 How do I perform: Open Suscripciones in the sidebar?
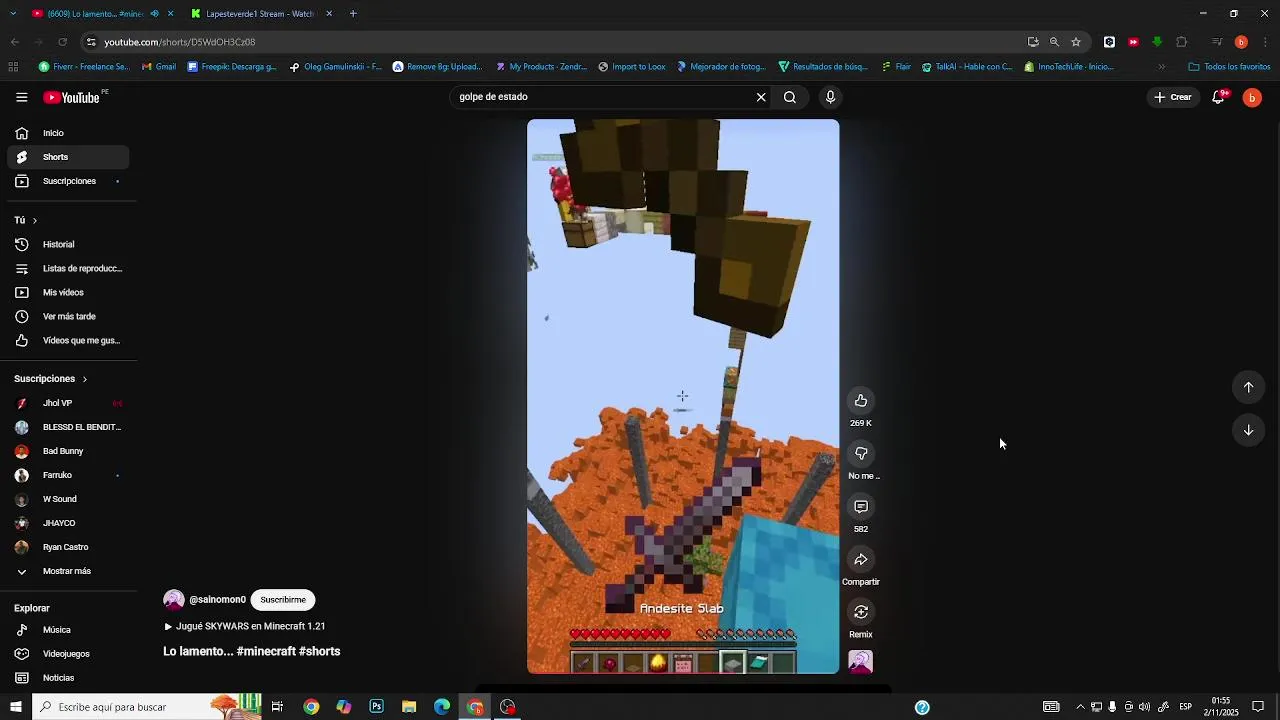coord(68,181)
